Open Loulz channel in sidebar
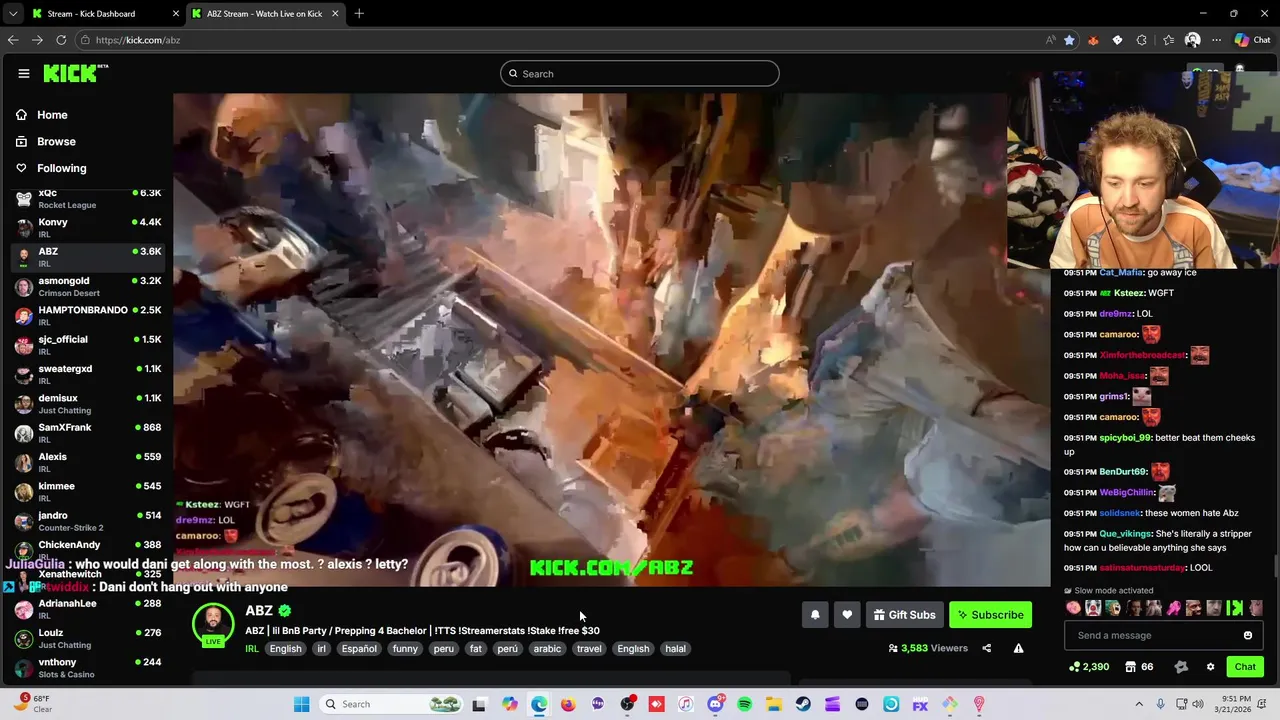Viewport: 1280px width, 720px height. [x=87, y=639]
